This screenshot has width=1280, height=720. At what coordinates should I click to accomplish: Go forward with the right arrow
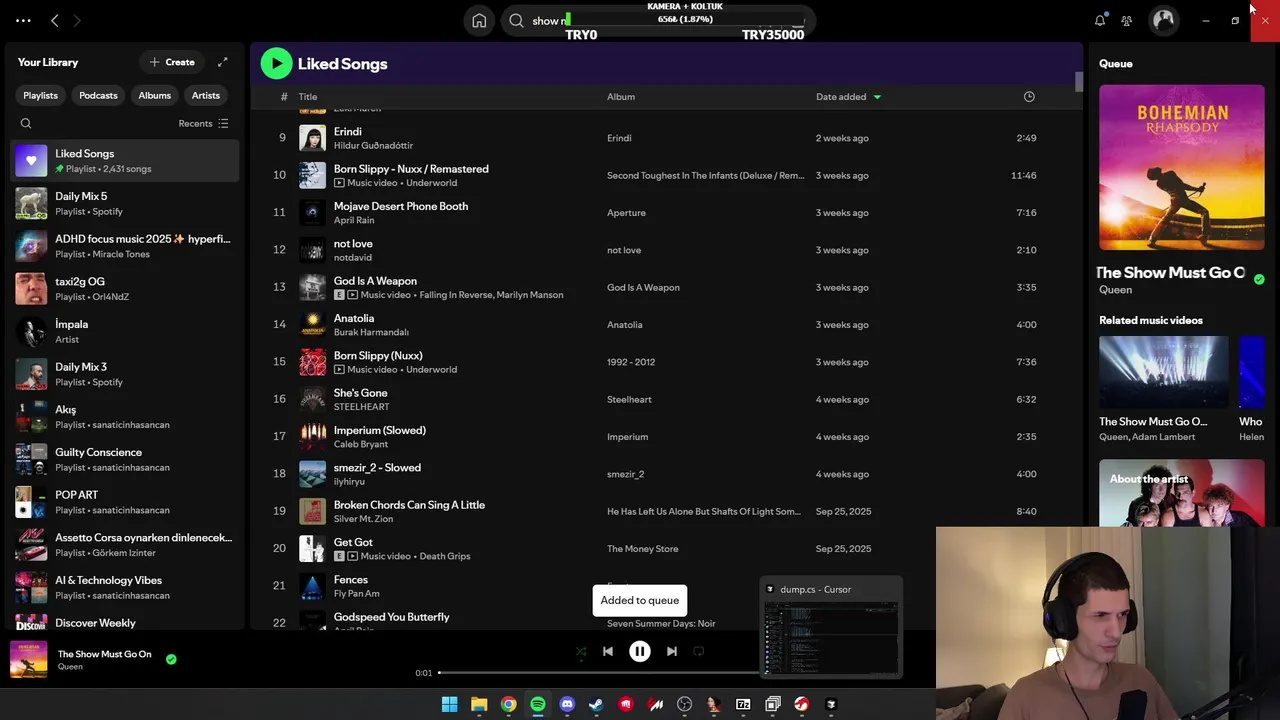coord(77,20)
